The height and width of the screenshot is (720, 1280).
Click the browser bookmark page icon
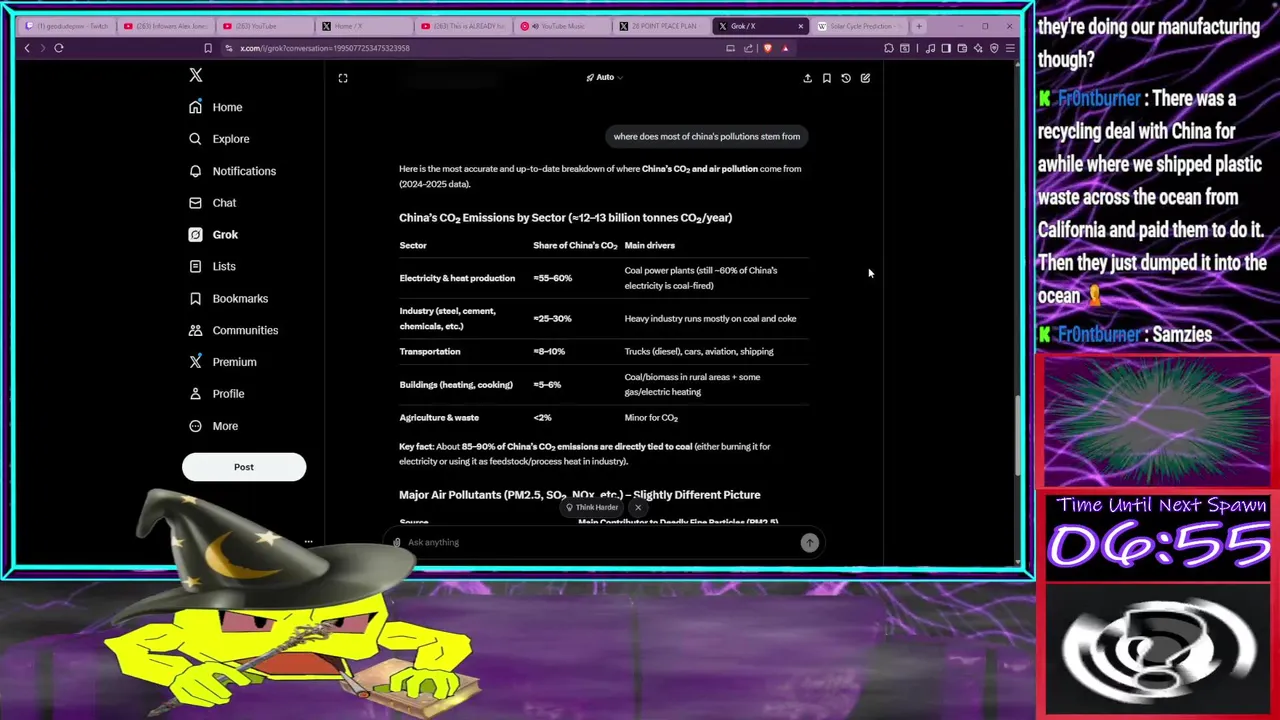208,48
